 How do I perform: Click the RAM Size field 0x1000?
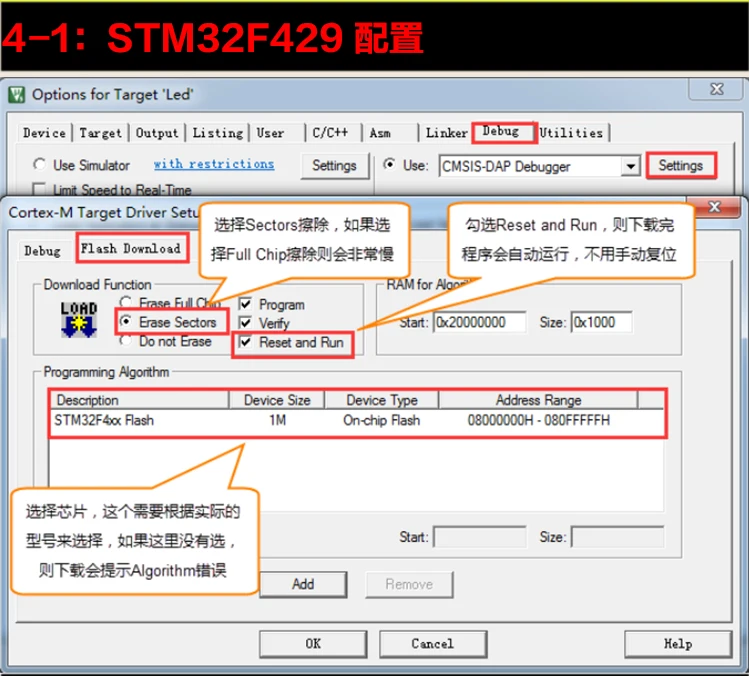[601, 322]
